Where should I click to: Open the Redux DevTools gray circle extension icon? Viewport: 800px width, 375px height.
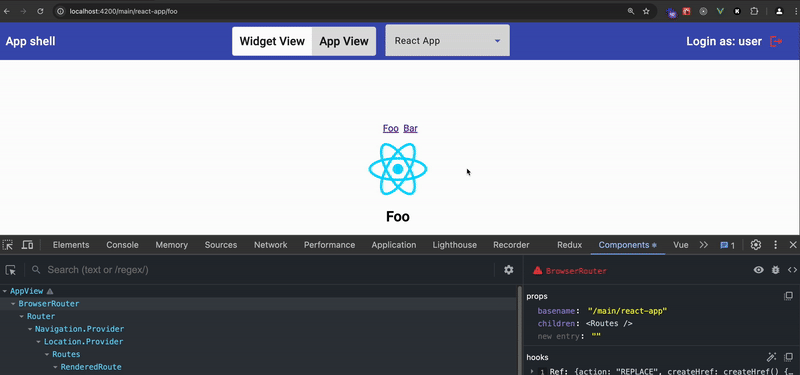[x=704, y=11]
